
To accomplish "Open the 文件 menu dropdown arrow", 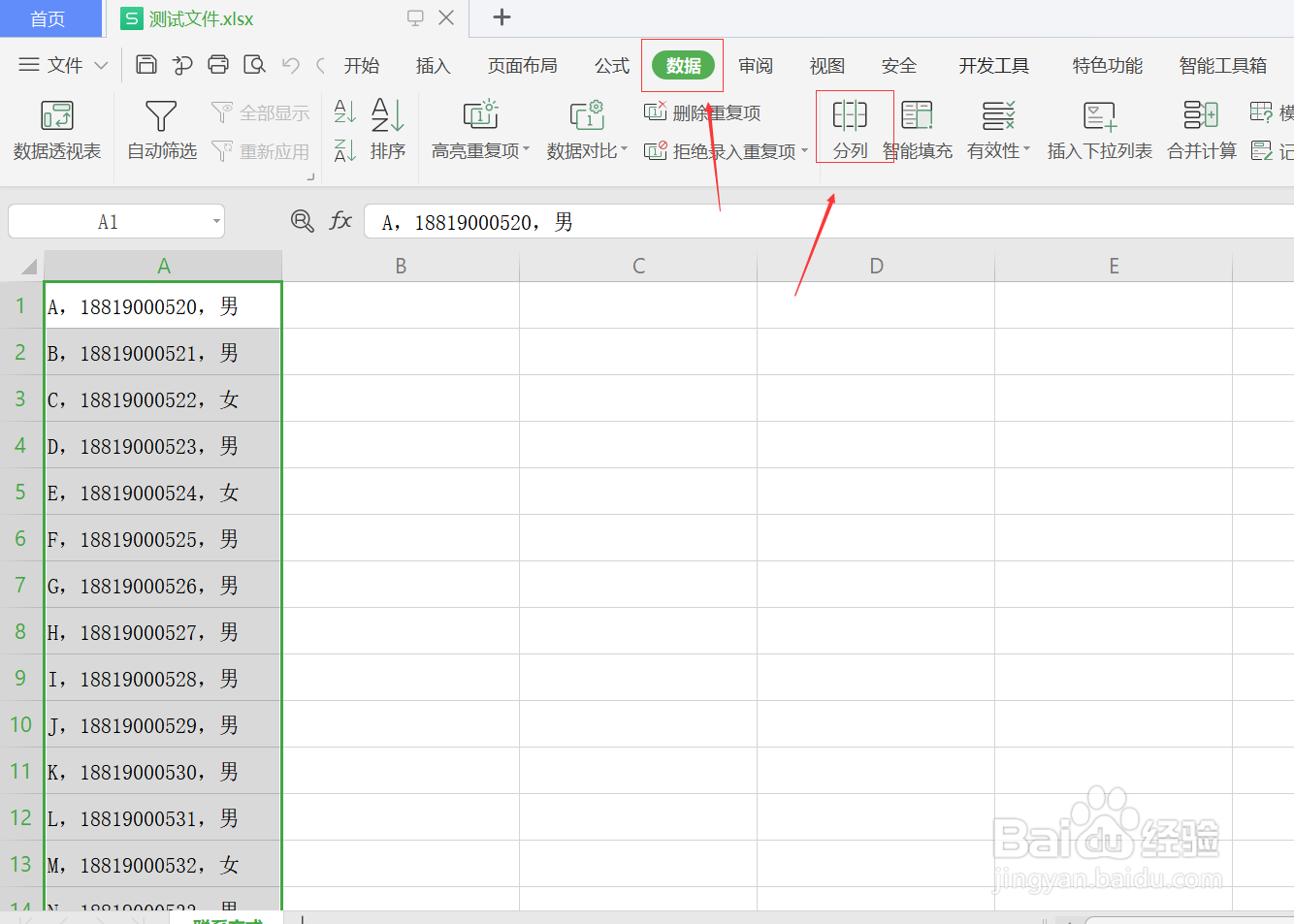I will click(x=101, y=66).
